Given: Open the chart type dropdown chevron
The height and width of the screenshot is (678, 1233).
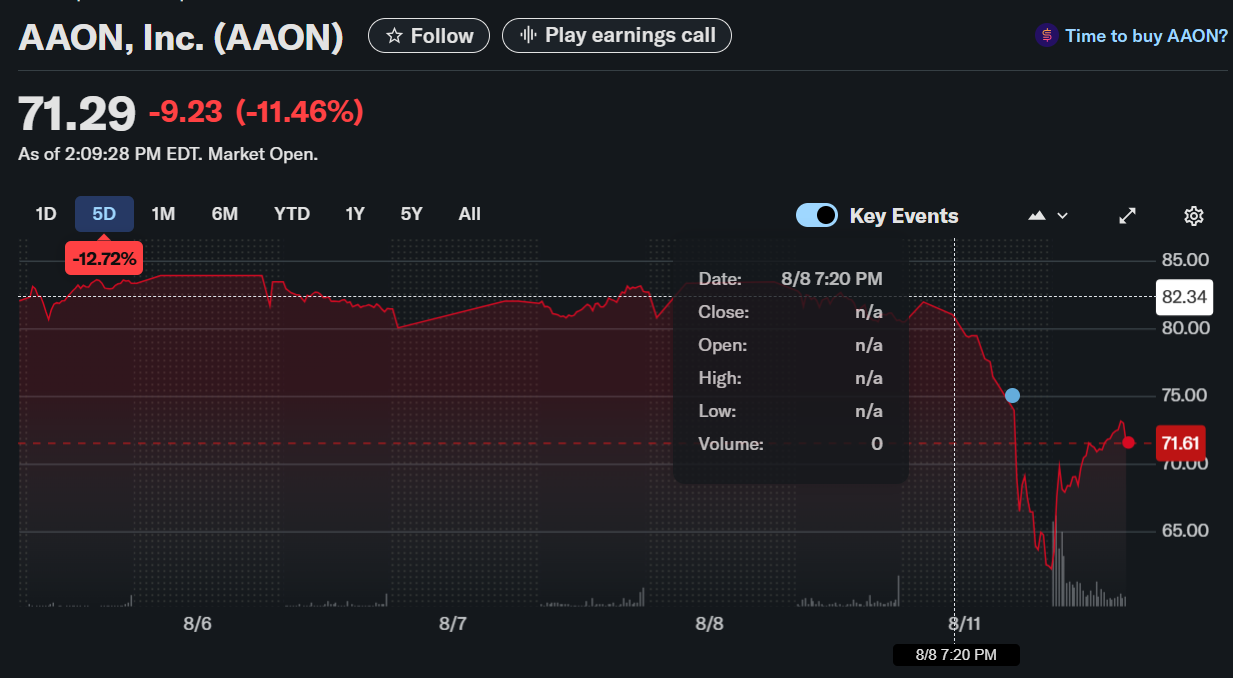Looking at the screenshot, I should point(1062,216).
